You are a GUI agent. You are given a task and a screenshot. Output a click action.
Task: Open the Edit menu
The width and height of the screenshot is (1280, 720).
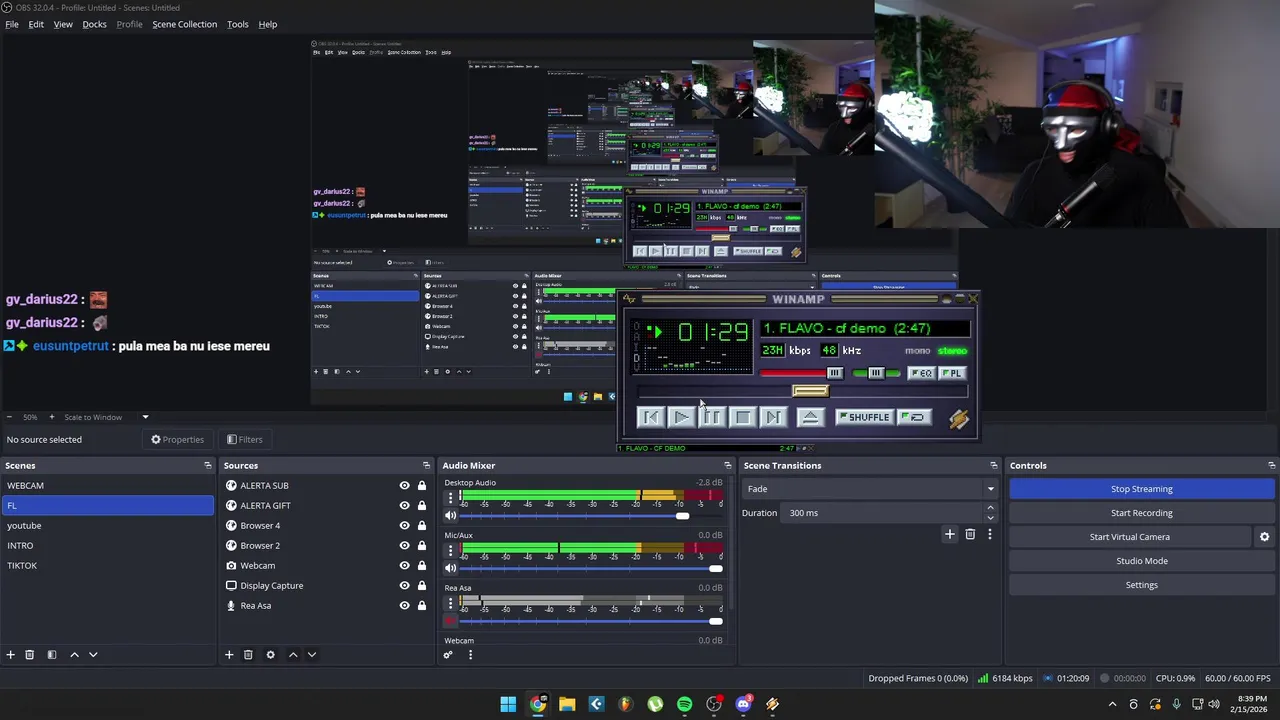click(x=36, y=24)
